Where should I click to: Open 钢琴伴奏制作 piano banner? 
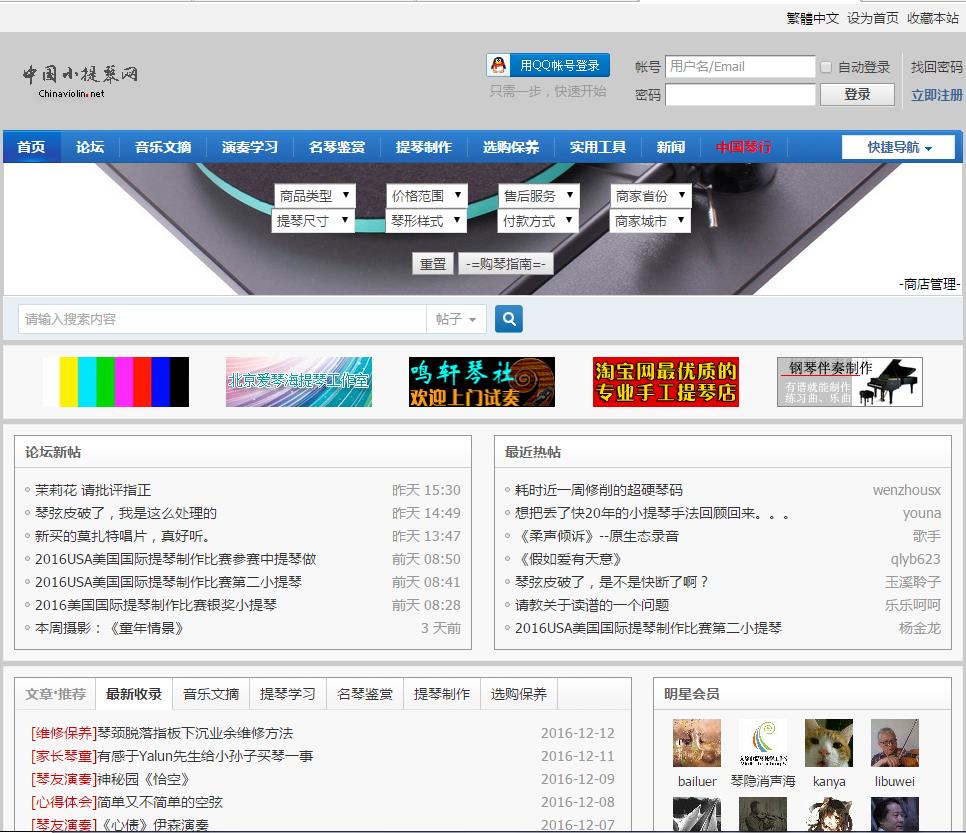coord(850,382)
